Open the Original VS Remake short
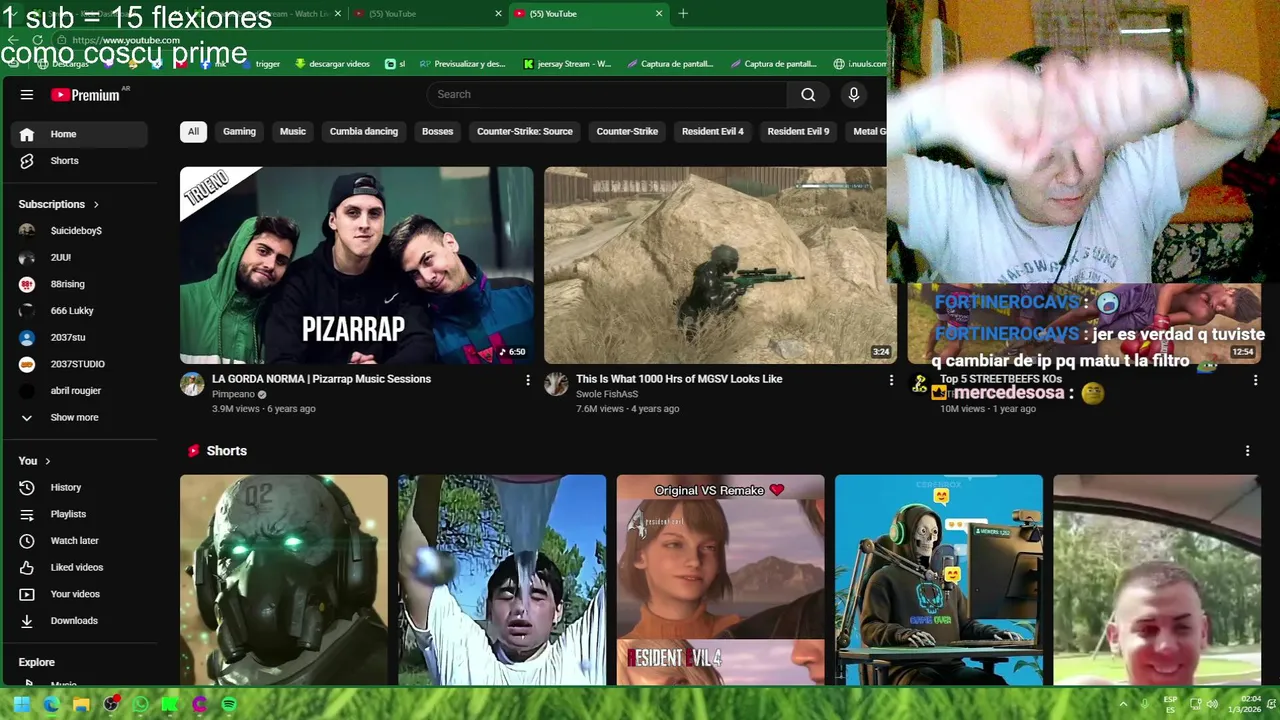The width and height of the screenshot is (1280, 720). (720, 580)
